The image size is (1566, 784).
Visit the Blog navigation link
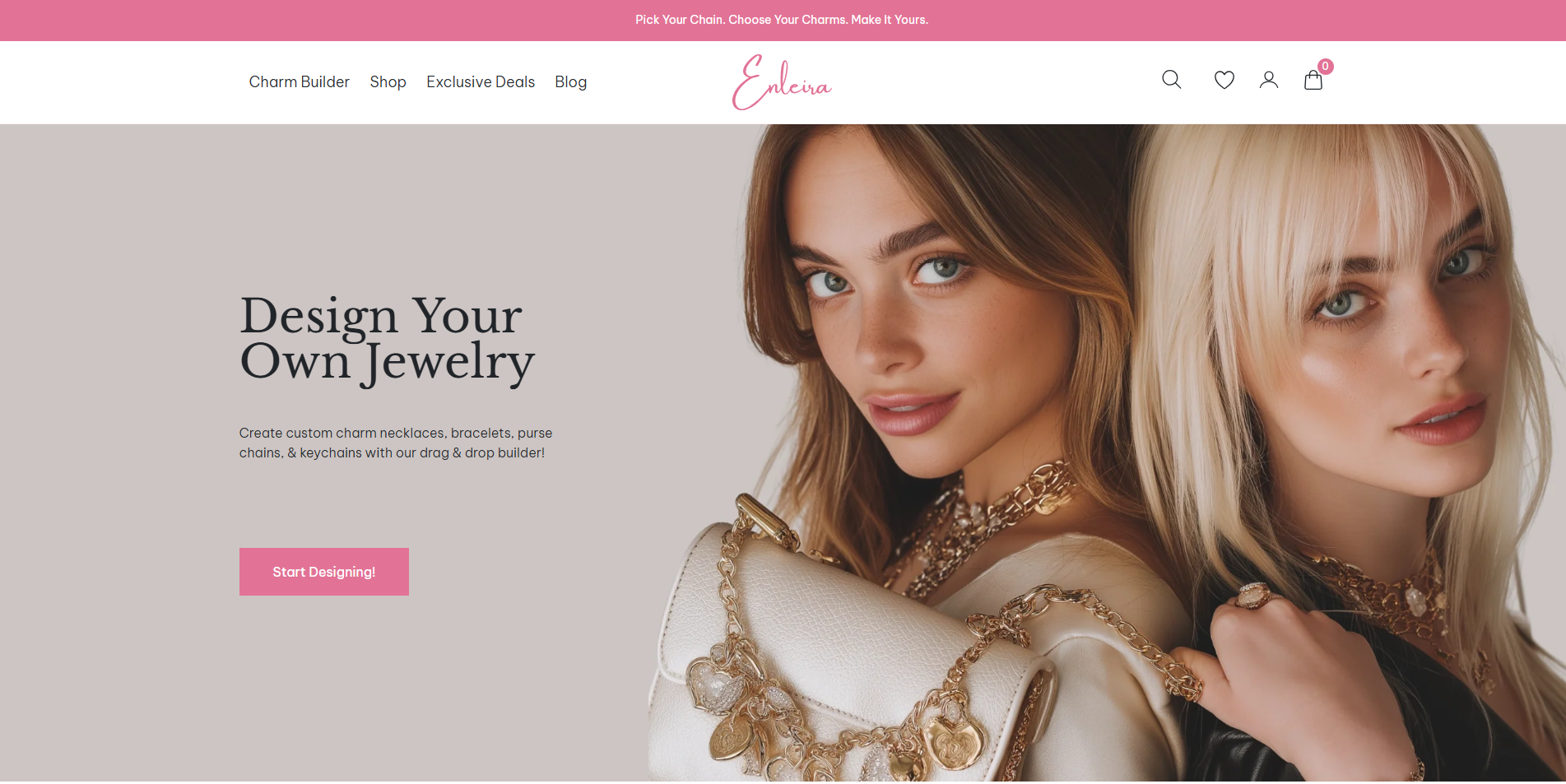[x=570, y=82]
